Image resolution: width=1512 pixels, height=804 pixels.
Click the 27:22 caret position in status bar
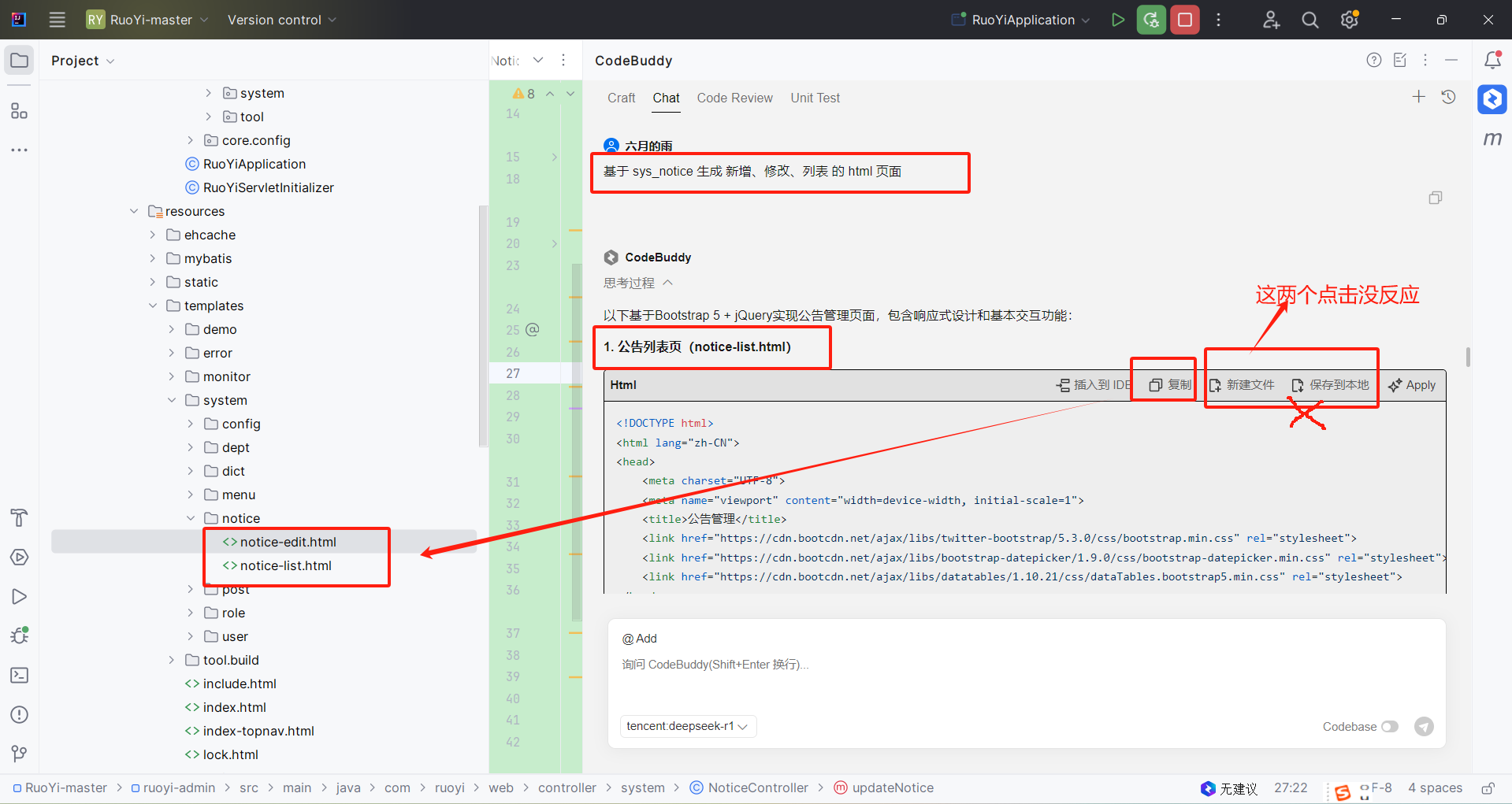[x=1291, y=788]
